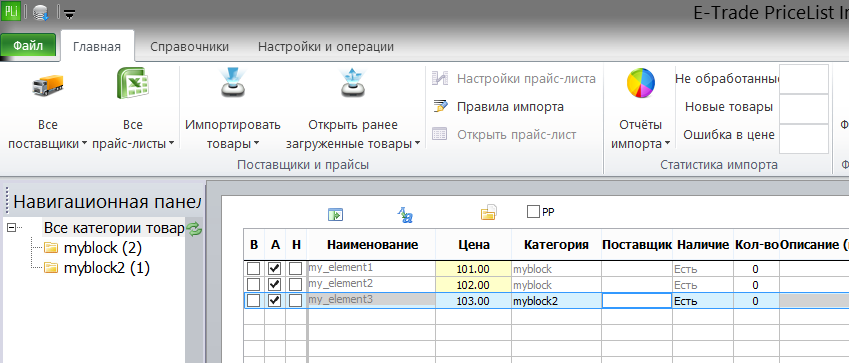The width and height of the screenshot is (849, 363).
Task: Click the database download quick-access icon
Action: point(41,12)
